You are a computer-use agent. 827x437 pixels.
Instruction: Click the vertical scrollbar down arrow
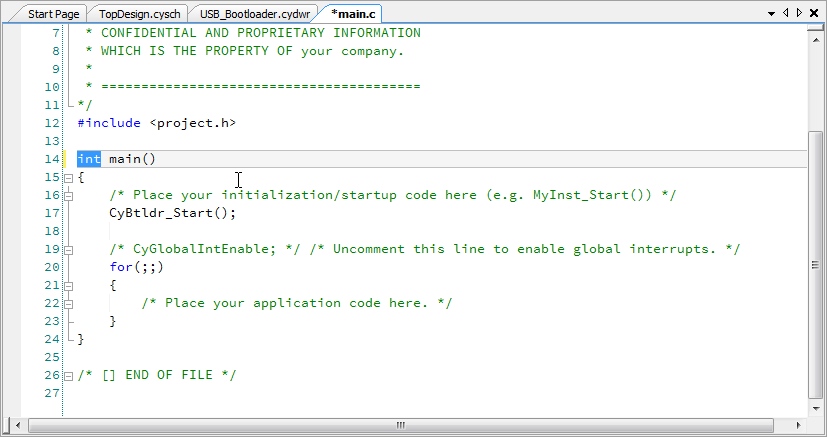tap(815, 408)
